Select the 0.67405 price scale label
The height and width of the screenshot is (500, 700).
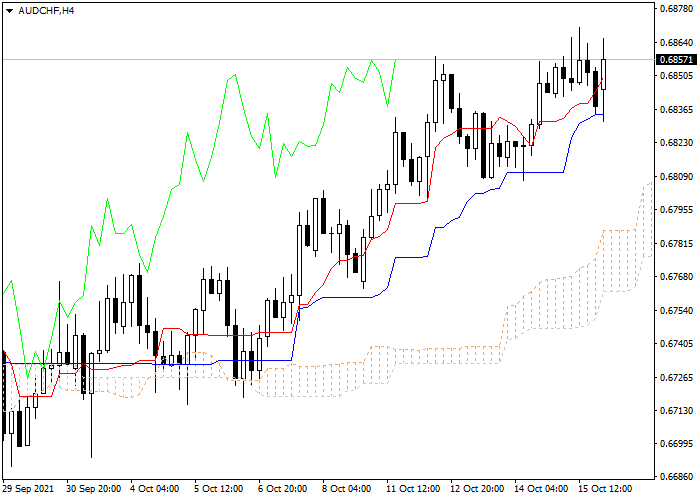pos(676,344)
